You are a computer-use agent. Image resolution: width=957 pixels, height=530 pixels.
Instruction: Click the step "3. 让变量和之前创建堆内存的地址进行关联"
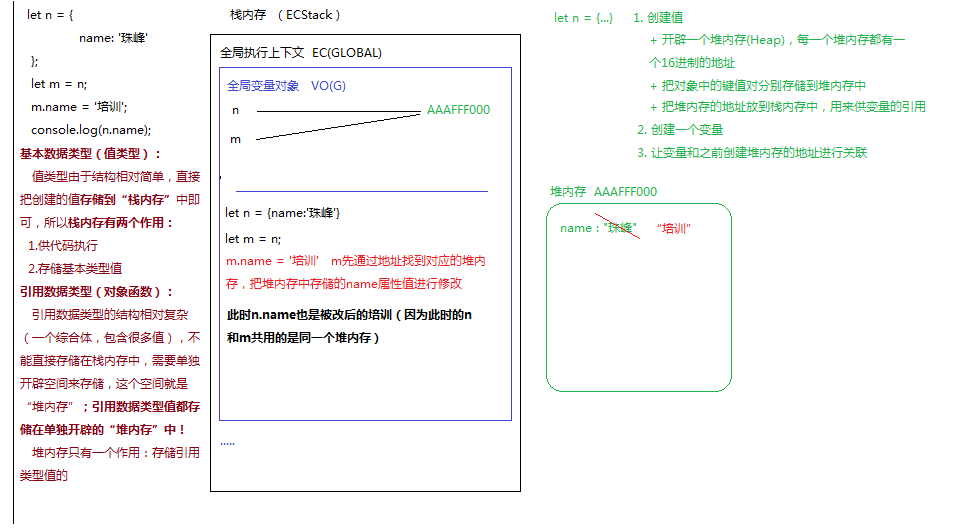coord(752,153)
